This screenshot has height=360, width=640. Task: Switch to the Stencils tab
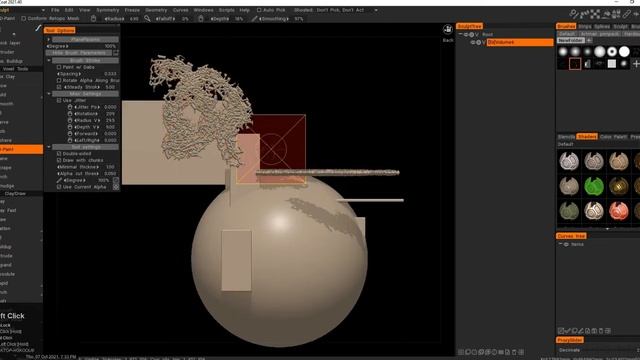[566, 136]
